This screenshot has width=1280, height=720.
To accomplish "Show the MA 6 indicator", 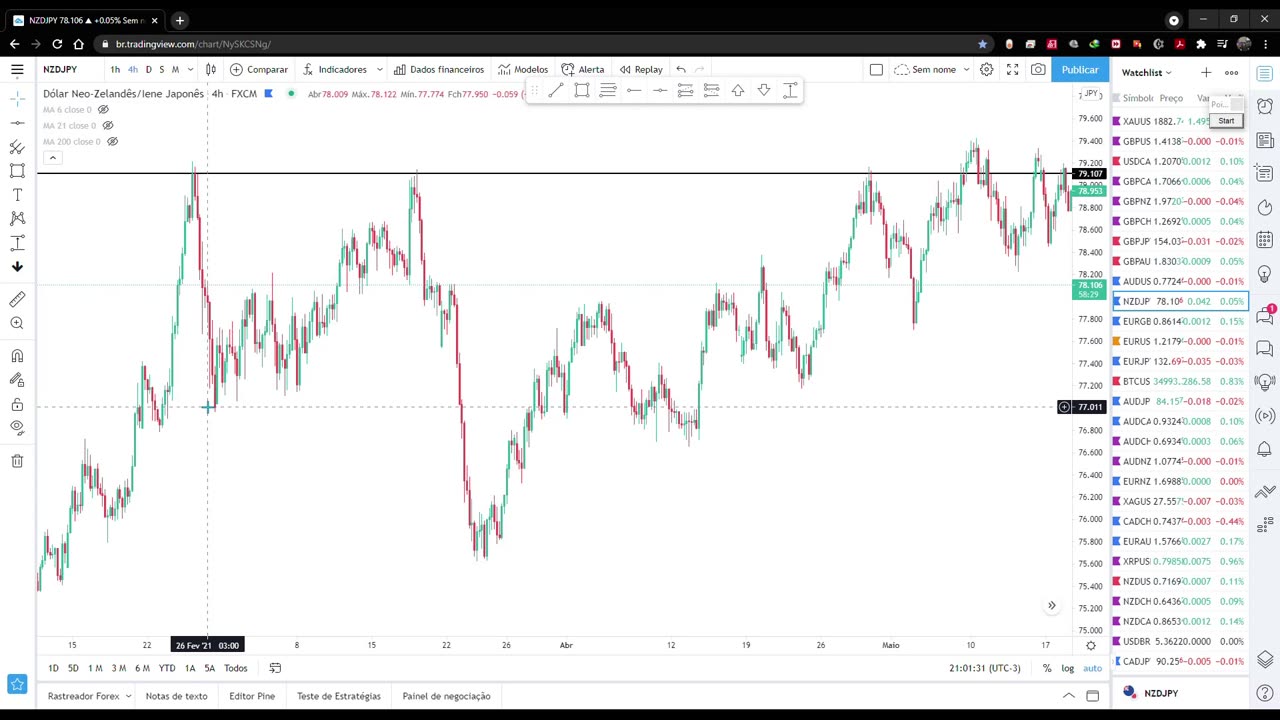I will (103, 109).
